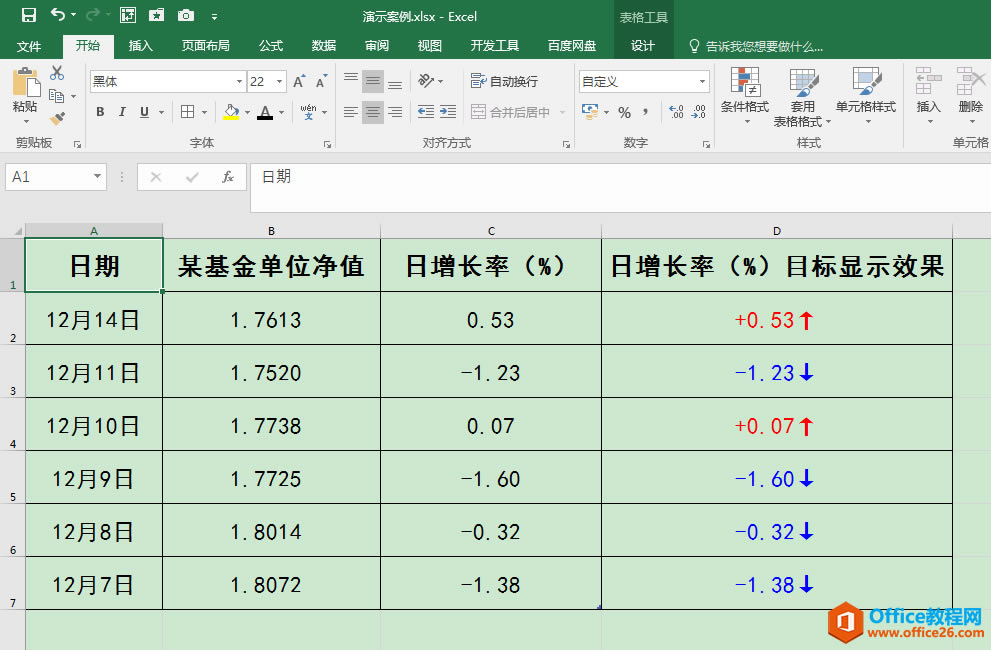Apply the font color A swatch

click(265, 112)
